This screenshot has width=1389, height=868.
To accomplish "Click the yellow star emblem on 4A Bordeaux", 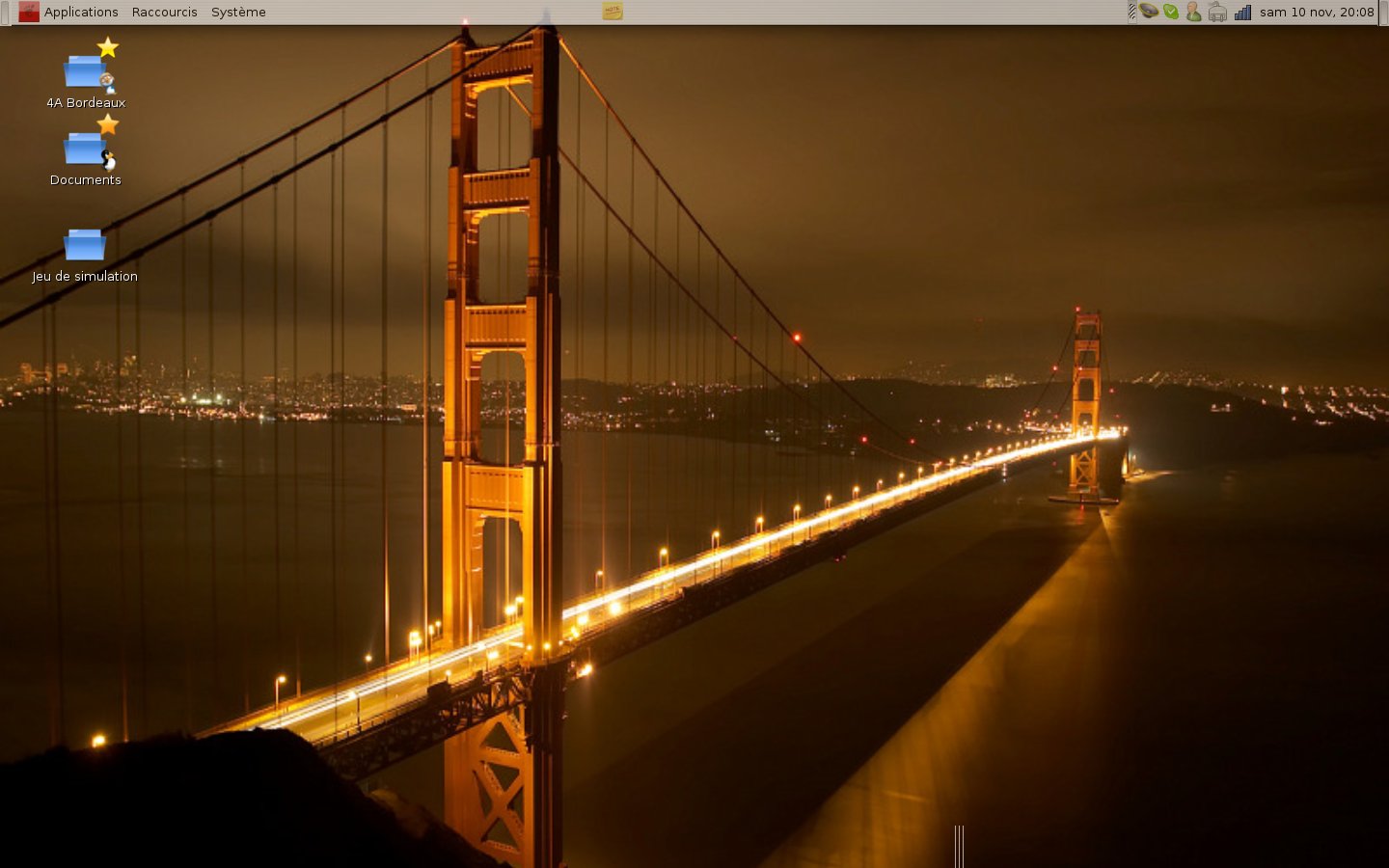I will [x=108, y=47].
